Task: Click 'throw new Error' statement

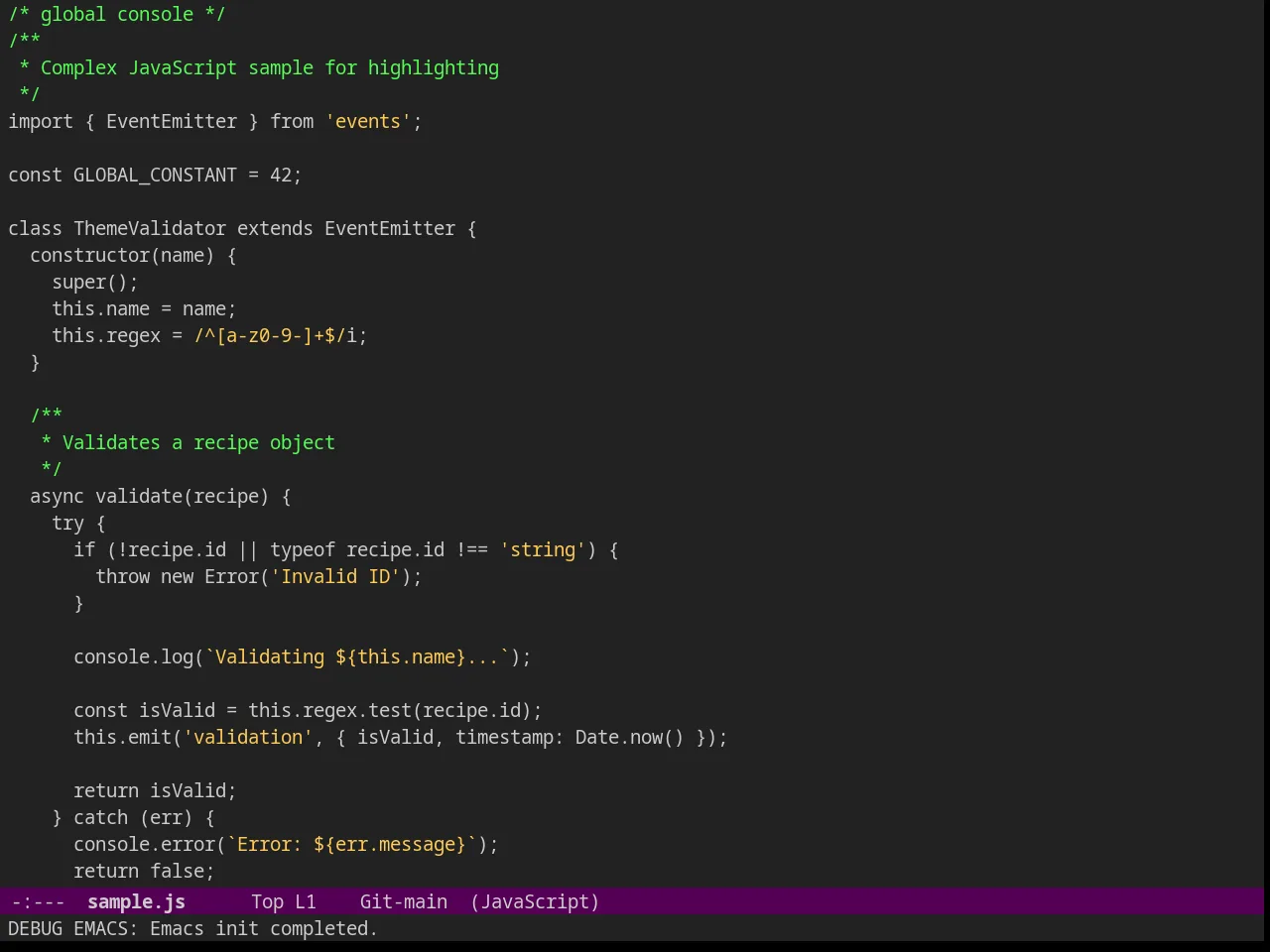Action: point(177,576)
